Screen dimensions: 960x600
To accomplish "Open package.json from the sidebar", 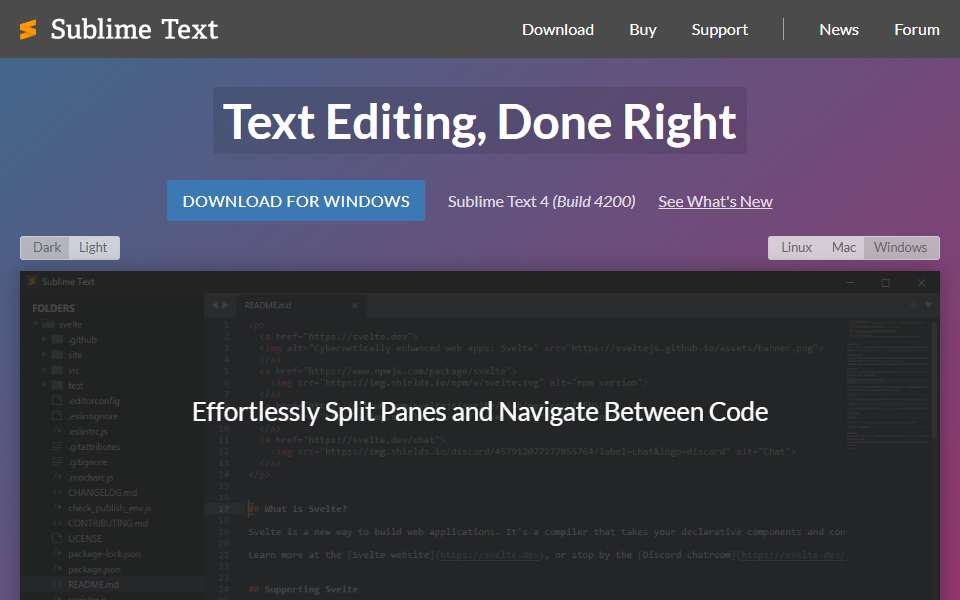I will 94,569.
